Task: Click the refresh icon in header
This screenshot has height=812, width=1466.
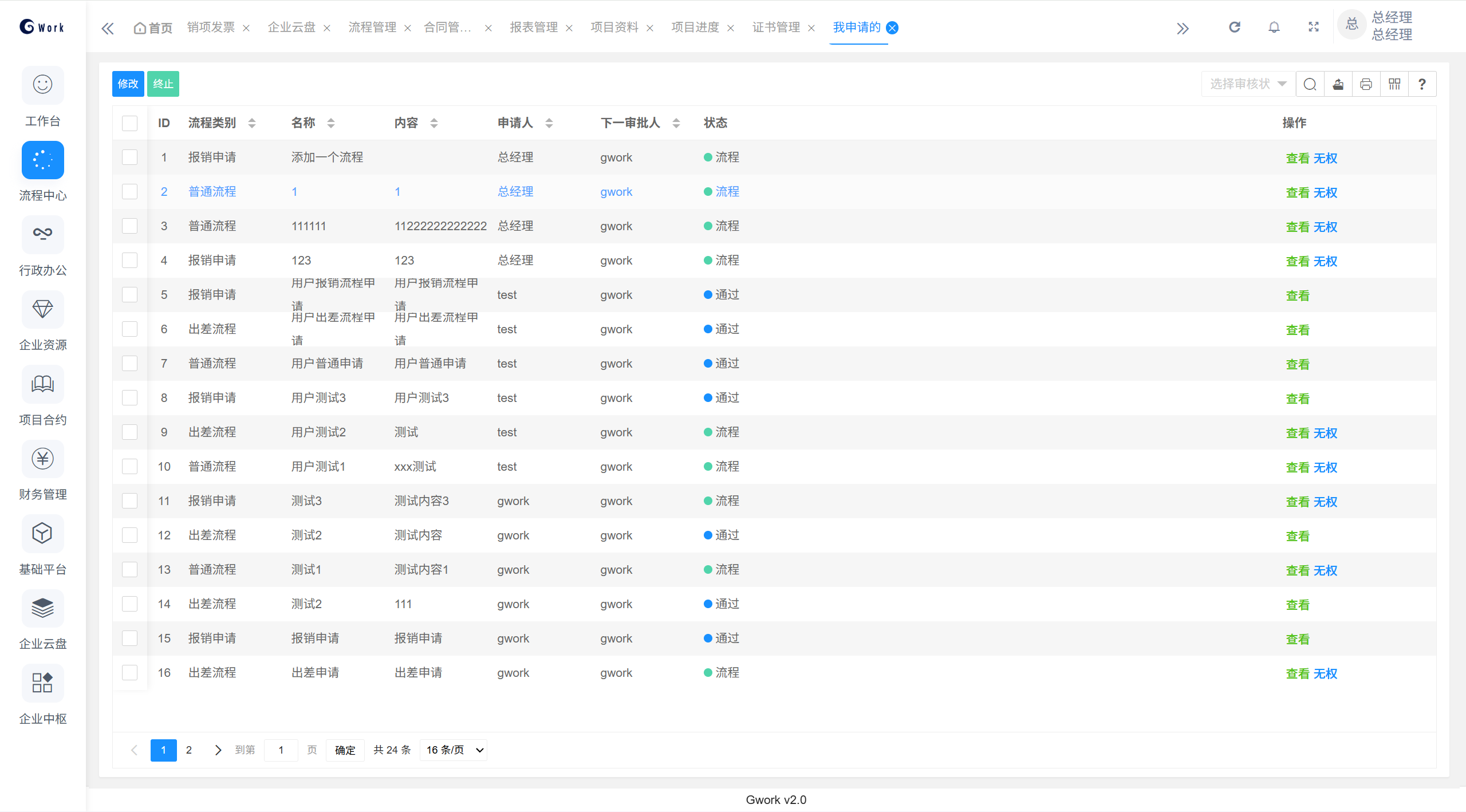Action: tap(1235, 27)
